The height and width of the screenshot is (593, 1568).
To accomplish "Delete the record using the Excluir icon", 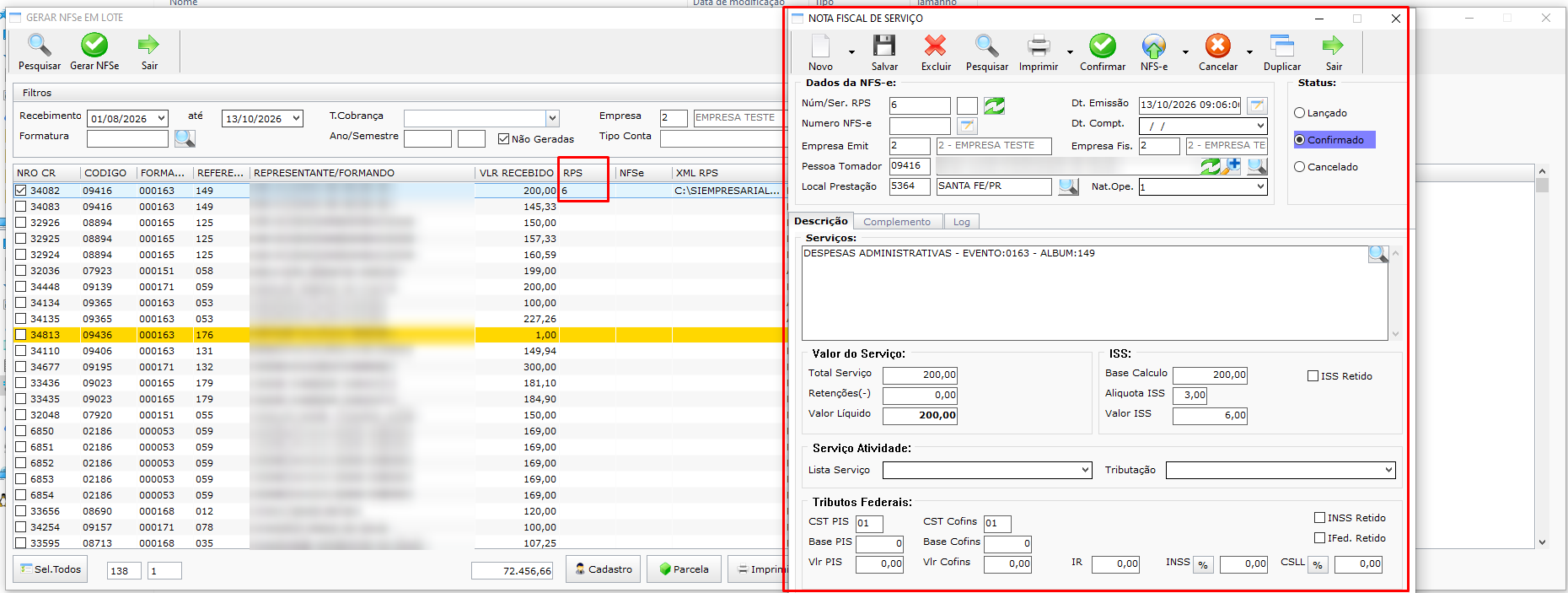I will pos(936,46).
